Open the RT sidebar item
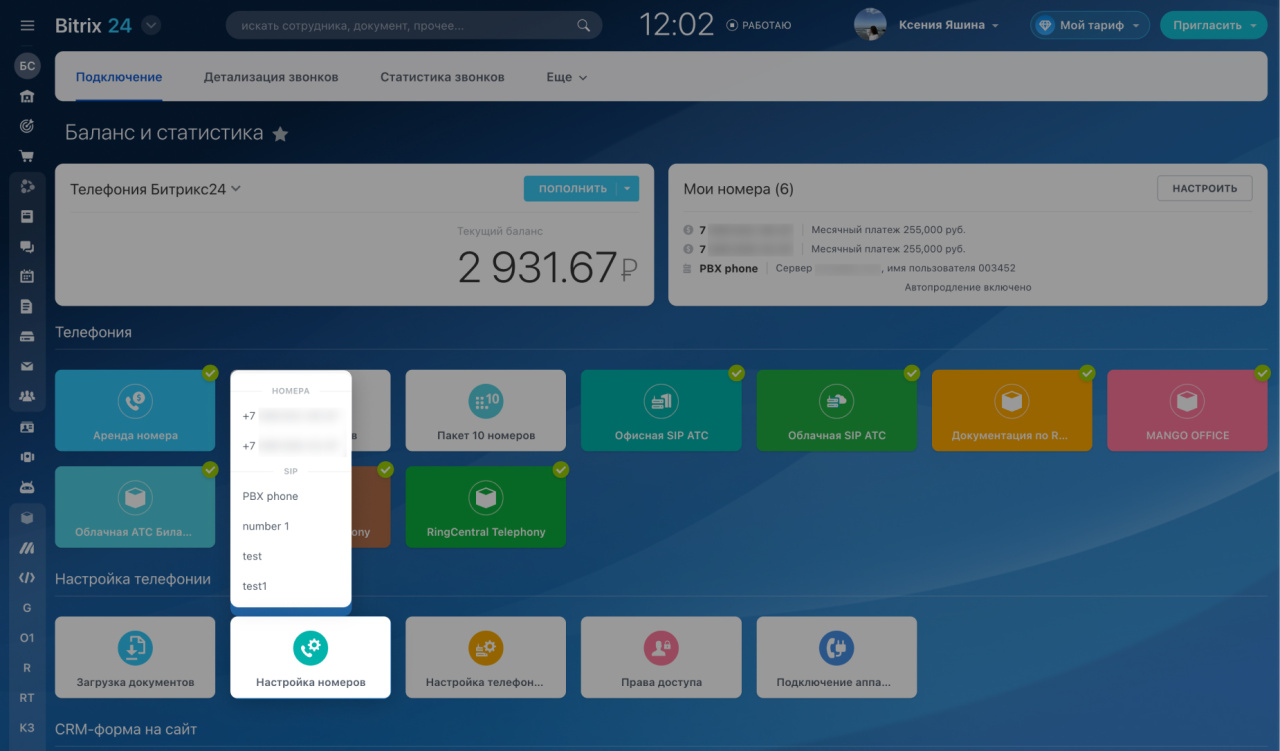 pyautogui.click(x=27, y=697)
